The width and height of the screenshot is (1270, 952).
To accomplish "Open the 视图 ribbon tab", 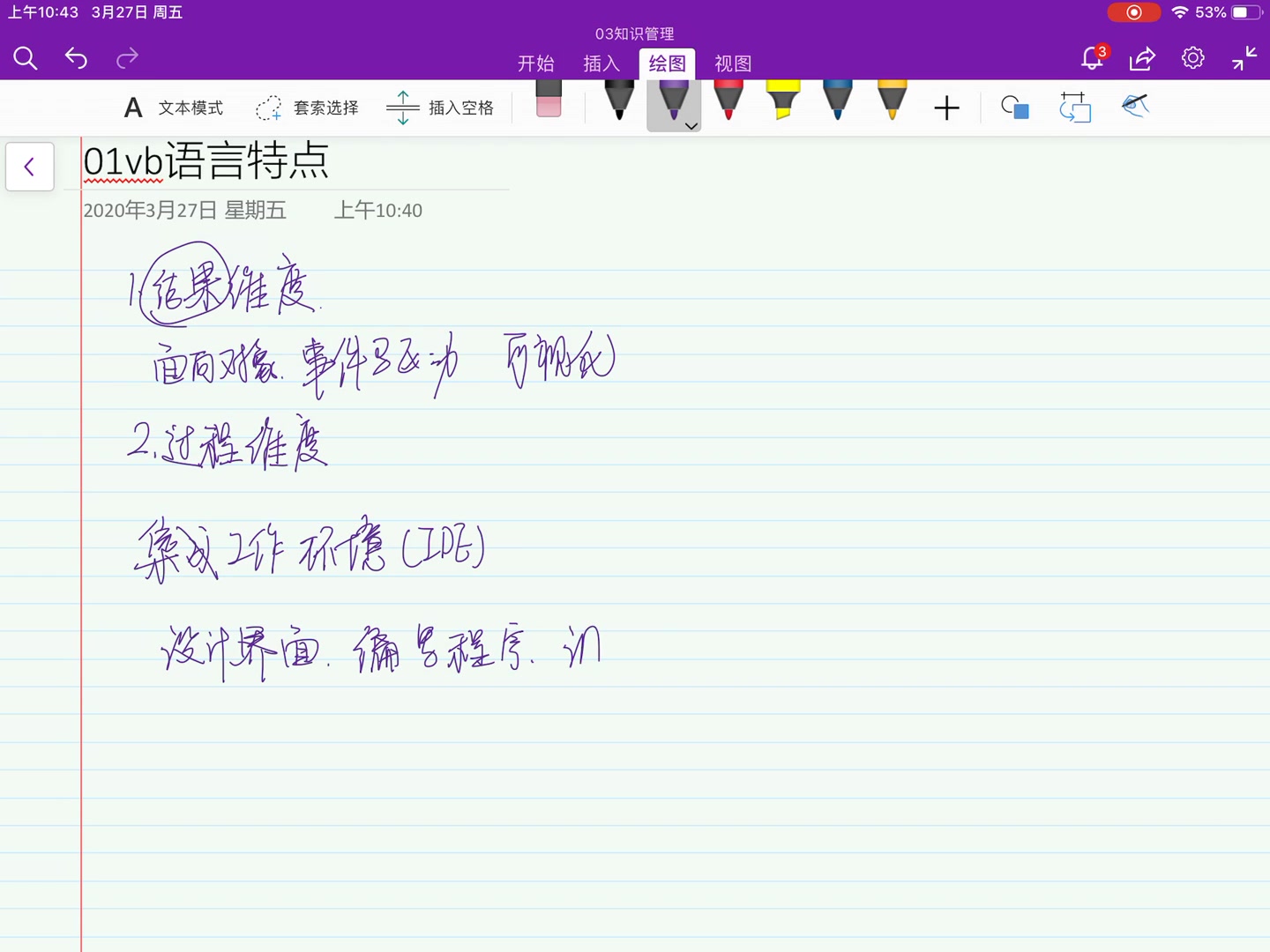I will pos(733,63).
